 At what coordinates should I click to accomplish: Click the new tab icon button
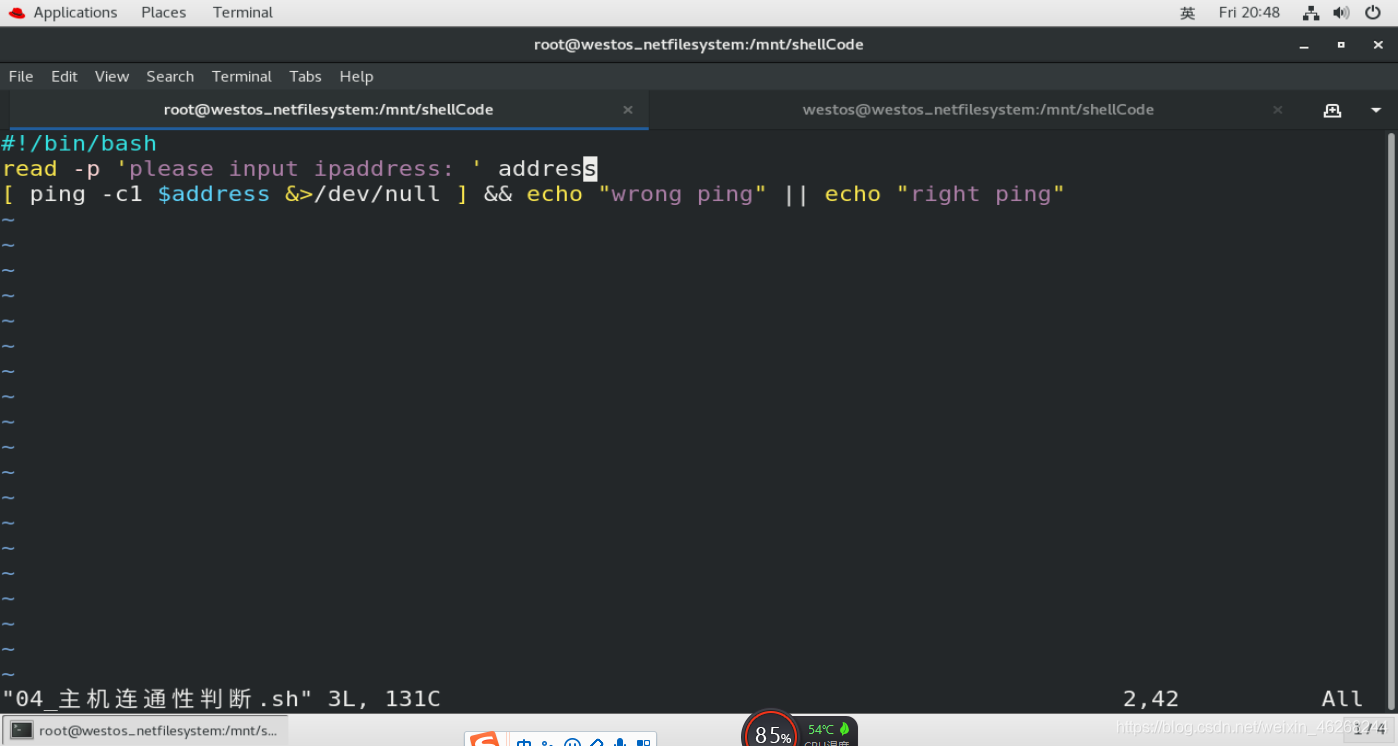point(1332,110)
